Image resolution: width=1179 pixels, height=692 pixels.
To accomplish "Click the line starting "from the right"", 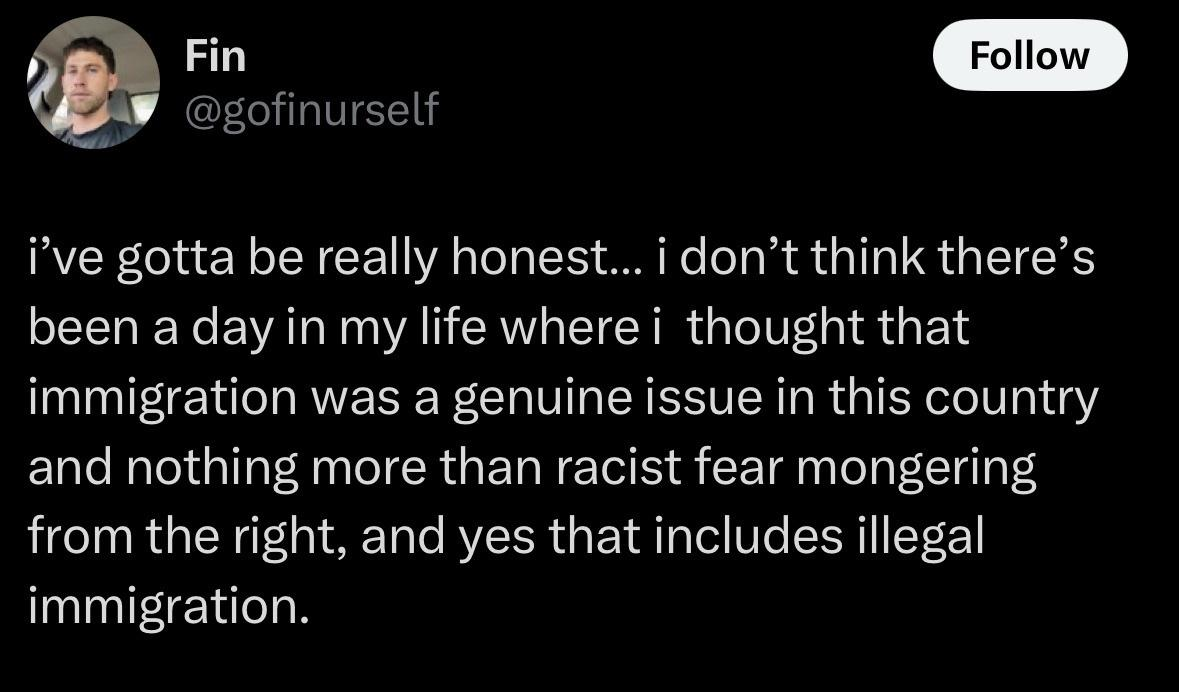I will click(506, 538).
